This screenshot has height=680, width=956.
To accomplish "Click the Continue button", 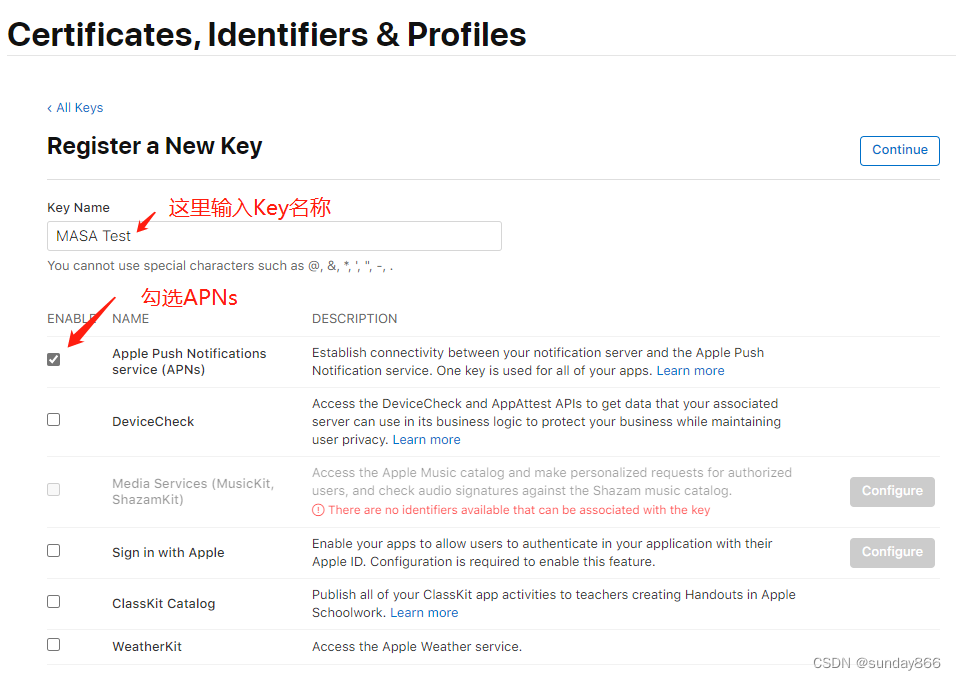I will pyautogui.click(x=899, y=150).
